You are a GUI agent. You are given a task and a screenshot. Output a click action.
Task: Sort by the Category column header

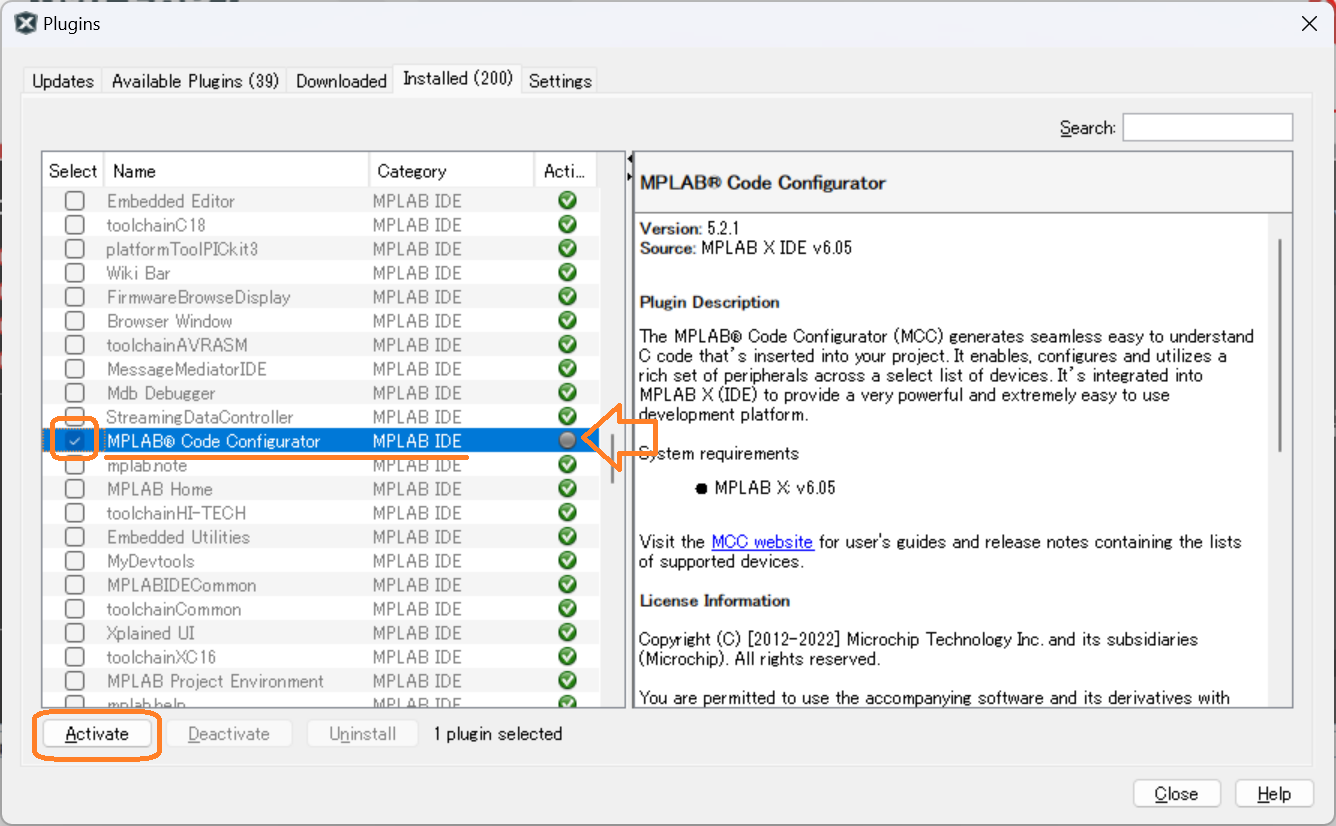coord(452,171)
